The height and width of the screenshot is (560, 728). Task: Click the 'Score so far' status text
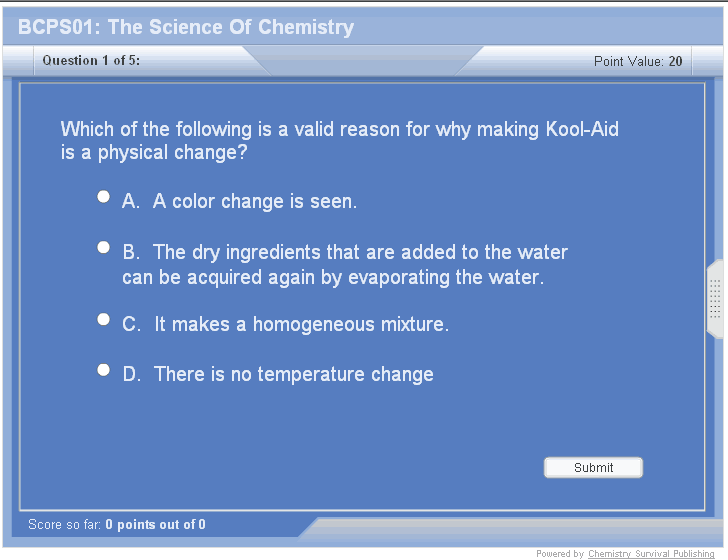(117, 524)
